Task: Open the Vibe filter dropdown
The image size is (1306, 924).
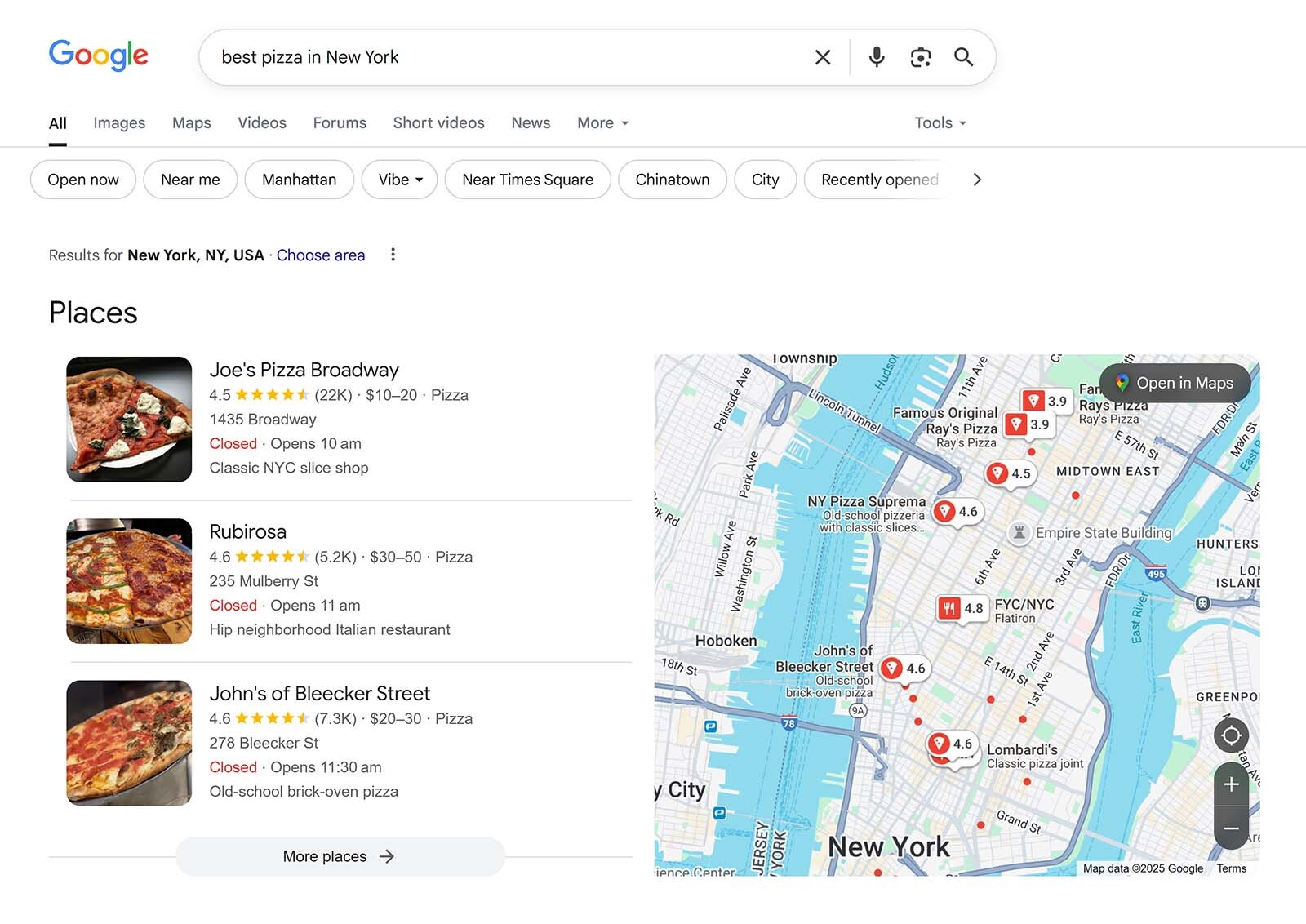Action: click(399, 180)
